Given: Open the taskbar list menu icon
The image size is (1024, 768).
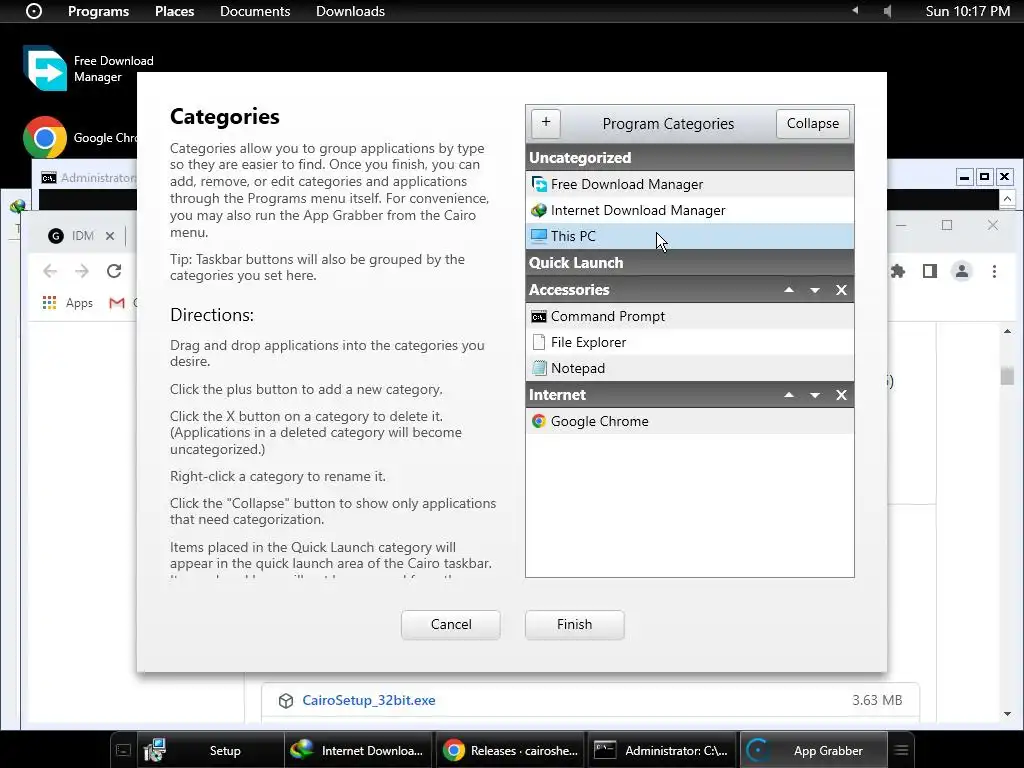Looking at the screenshot, I should [901, 750].
